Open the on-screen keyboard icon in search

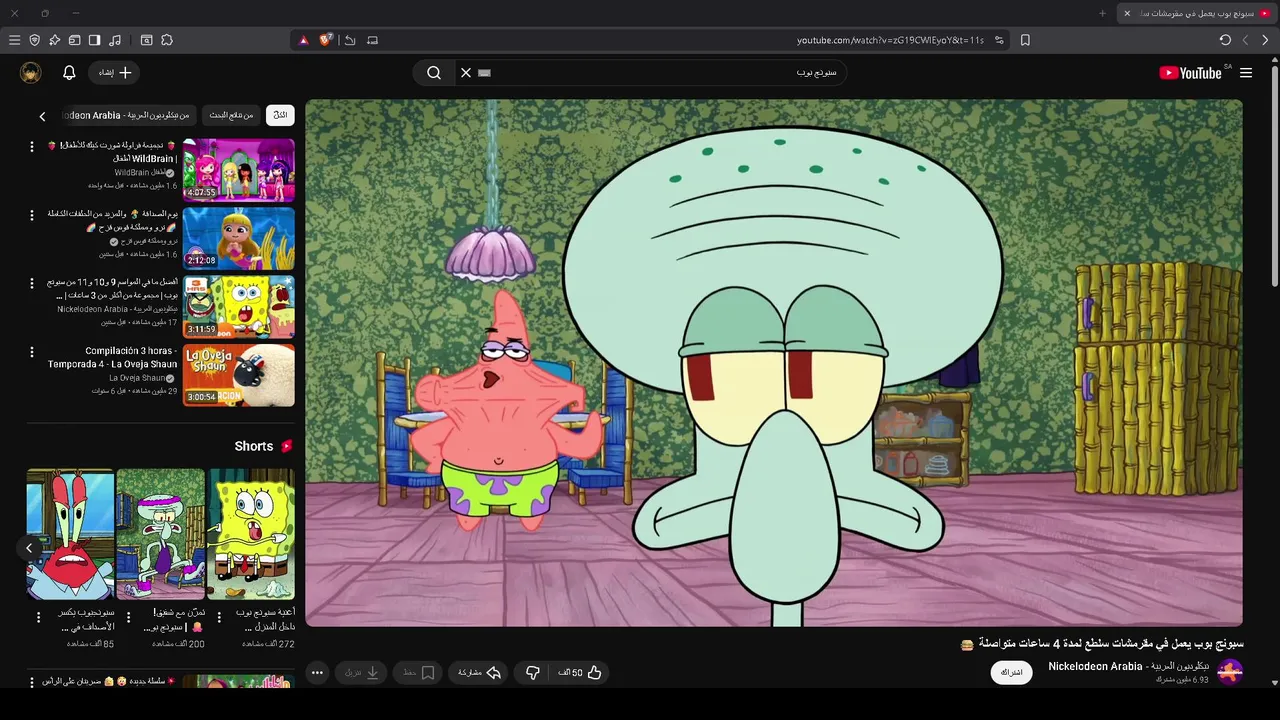[485, 73]
